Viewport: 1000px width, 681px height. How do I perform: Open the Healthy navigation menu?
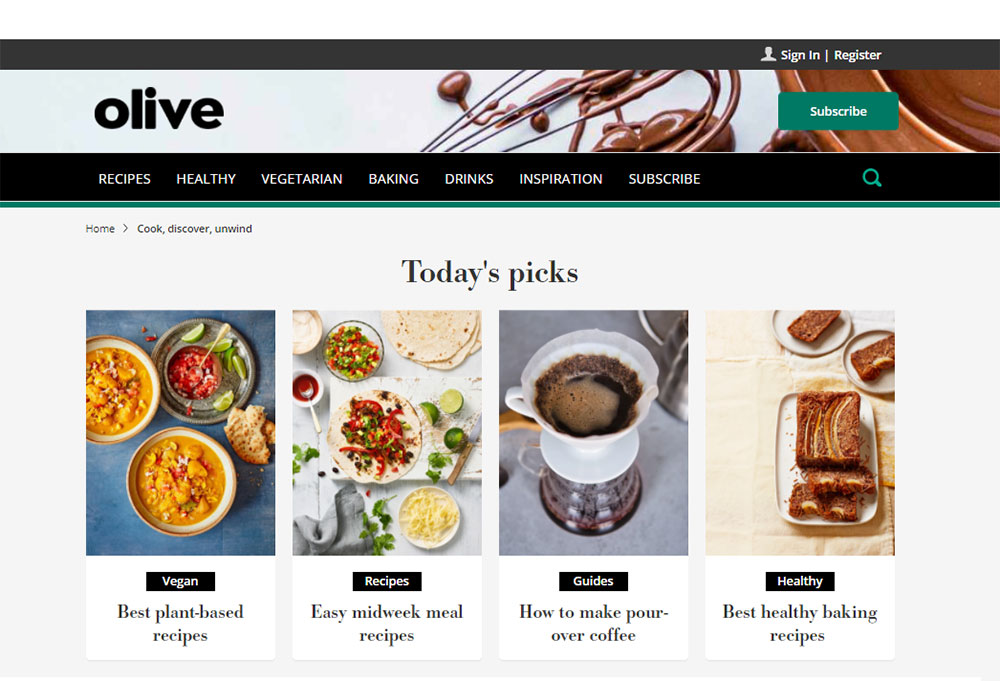tap(206, 179)
